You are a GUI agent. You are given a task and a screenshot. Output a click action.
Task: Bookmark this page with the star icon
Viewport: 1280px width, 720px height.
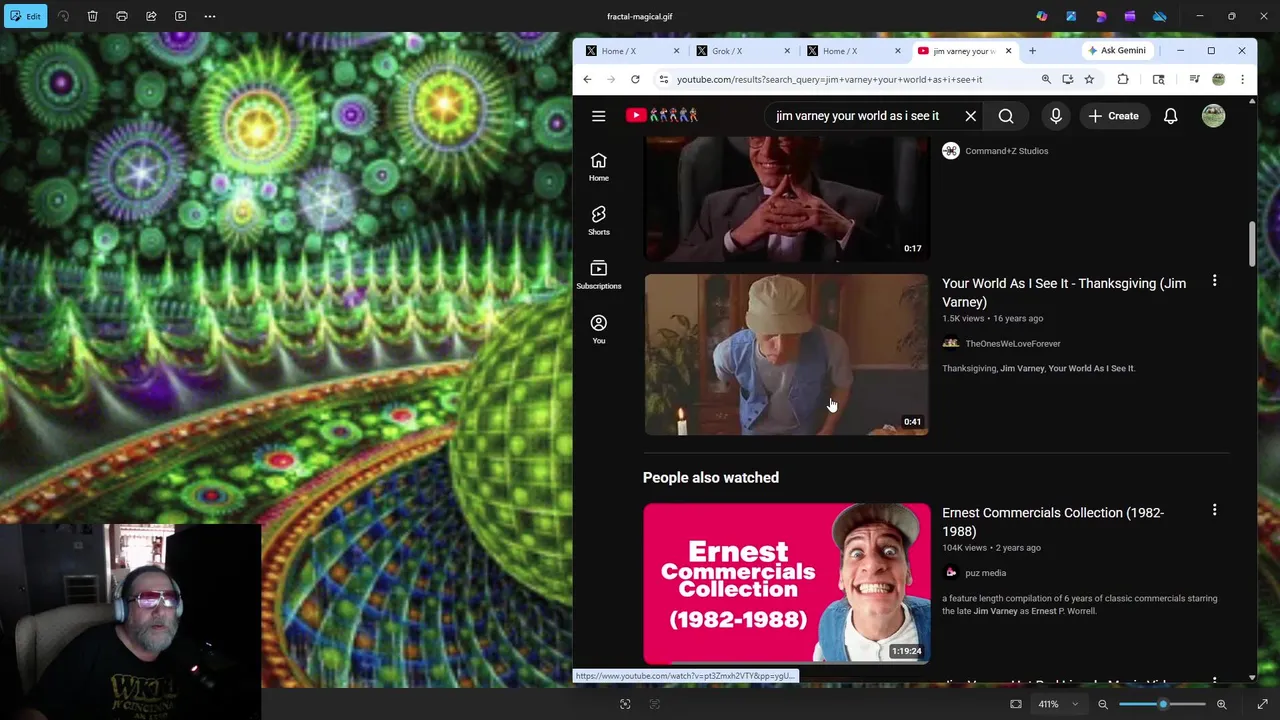coord(1089,79)
